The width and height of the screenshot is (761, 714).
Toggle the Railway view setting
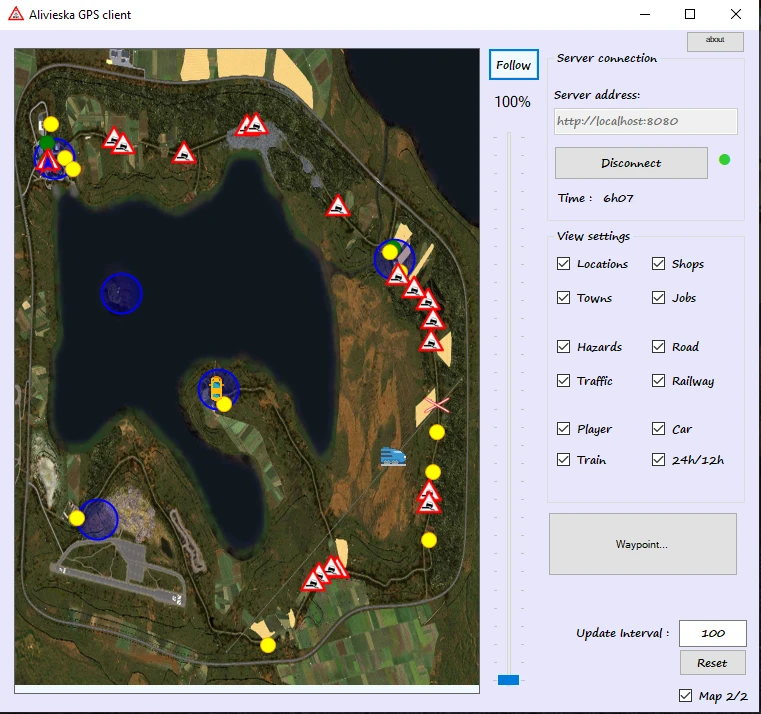(659, 381)
